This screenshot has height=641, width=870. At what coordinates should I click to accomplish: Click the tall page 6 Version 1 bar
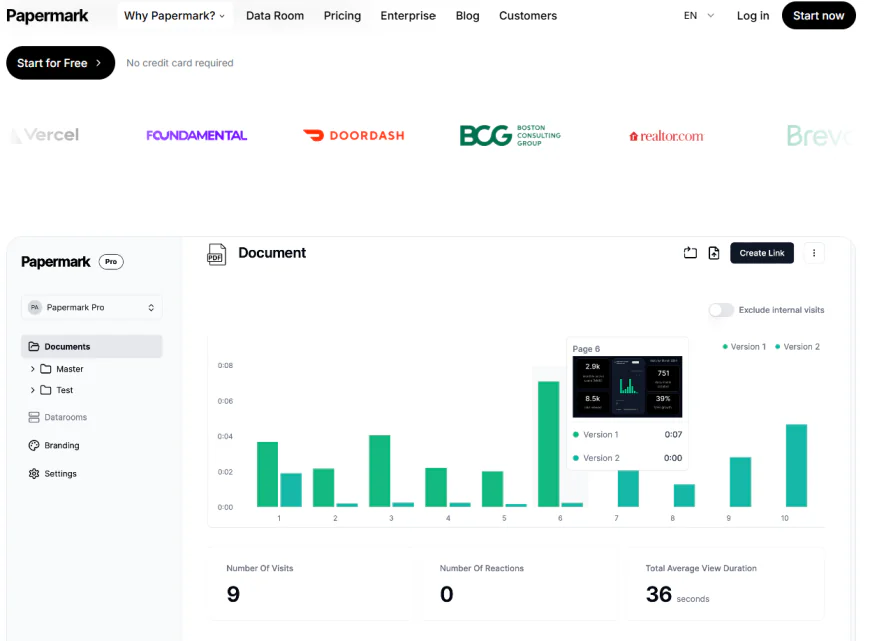tap(548, 444)
